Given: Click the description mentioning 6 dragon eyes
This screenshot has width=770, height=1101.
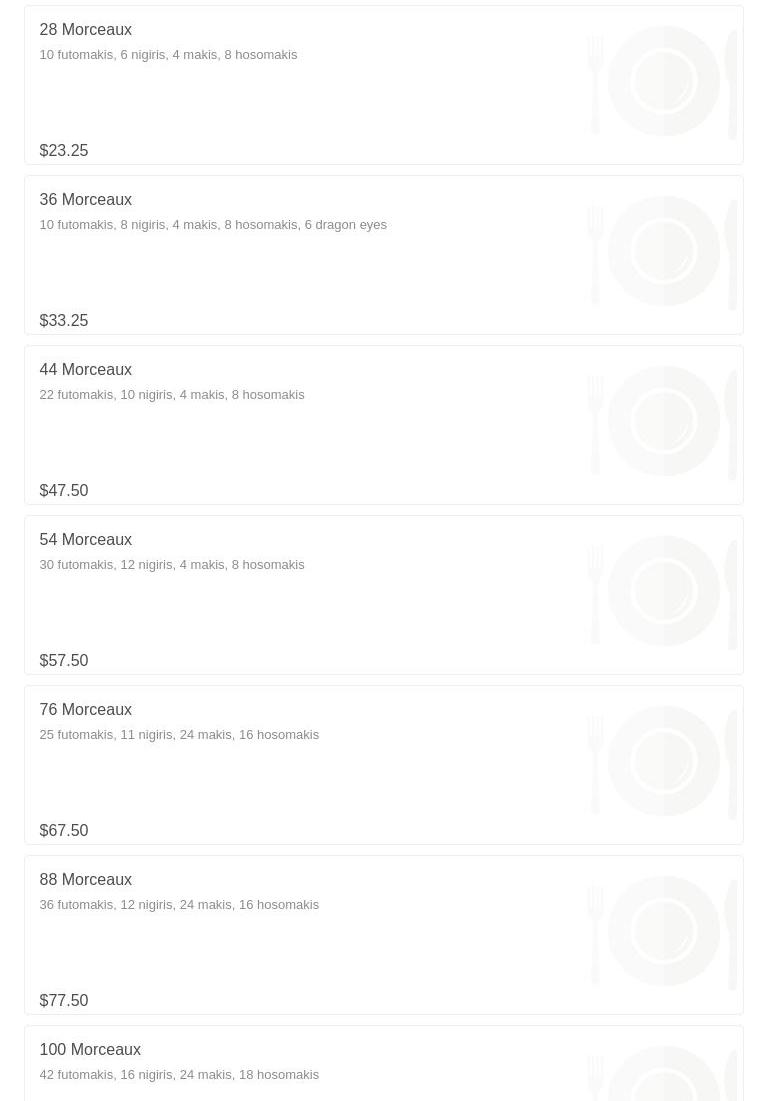Looking at the screenshot, I should pos(213,225).
